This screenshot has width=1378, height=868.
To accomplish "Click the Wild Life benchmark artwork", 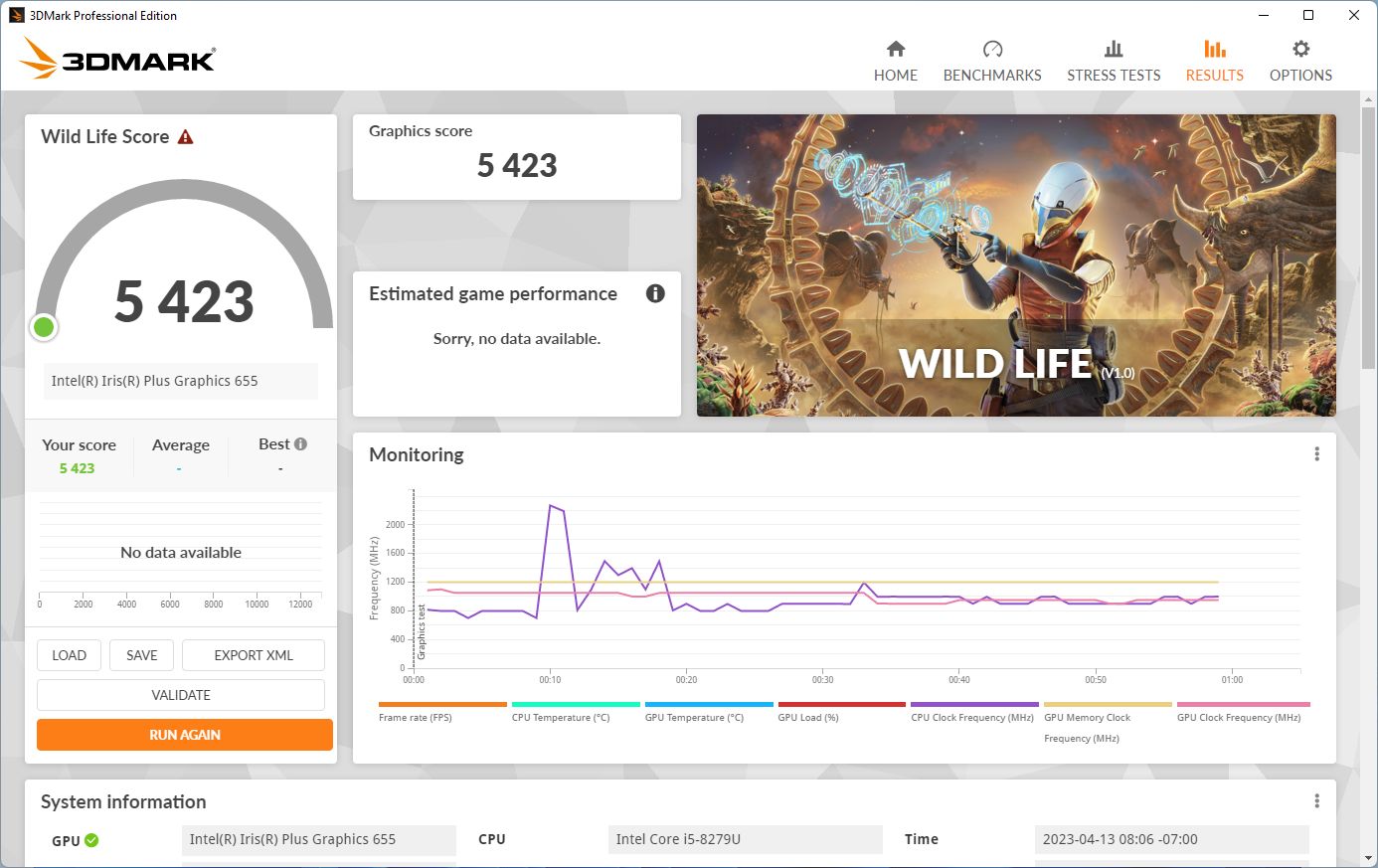I will point(1016,265).
